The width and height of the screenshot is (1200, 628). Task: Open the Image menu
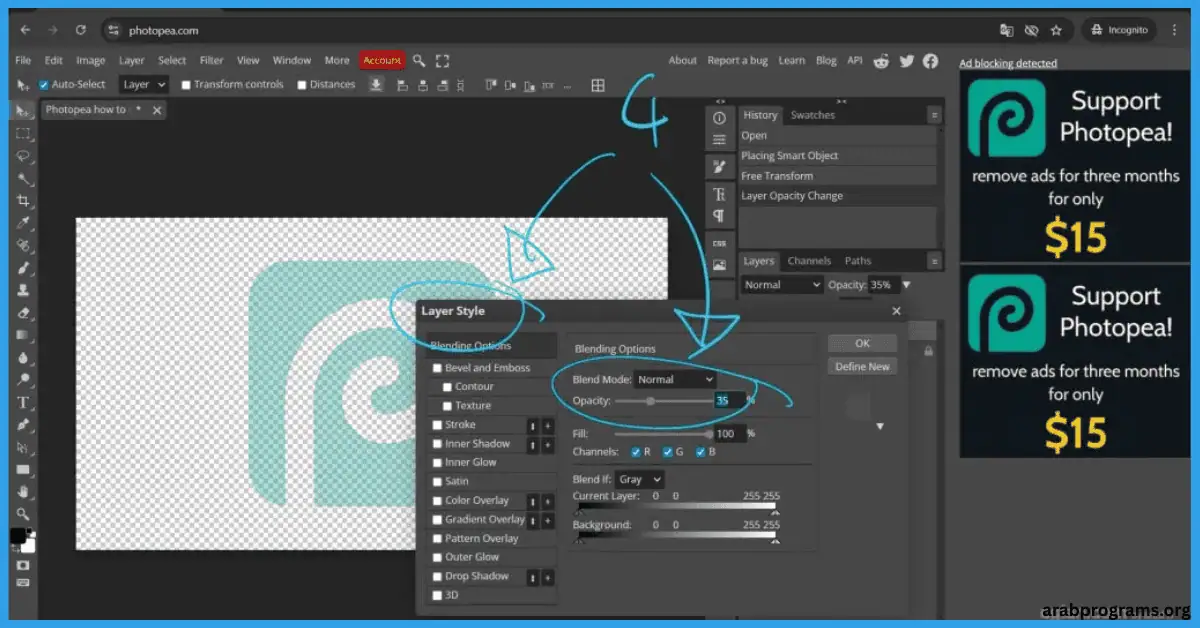91,60
